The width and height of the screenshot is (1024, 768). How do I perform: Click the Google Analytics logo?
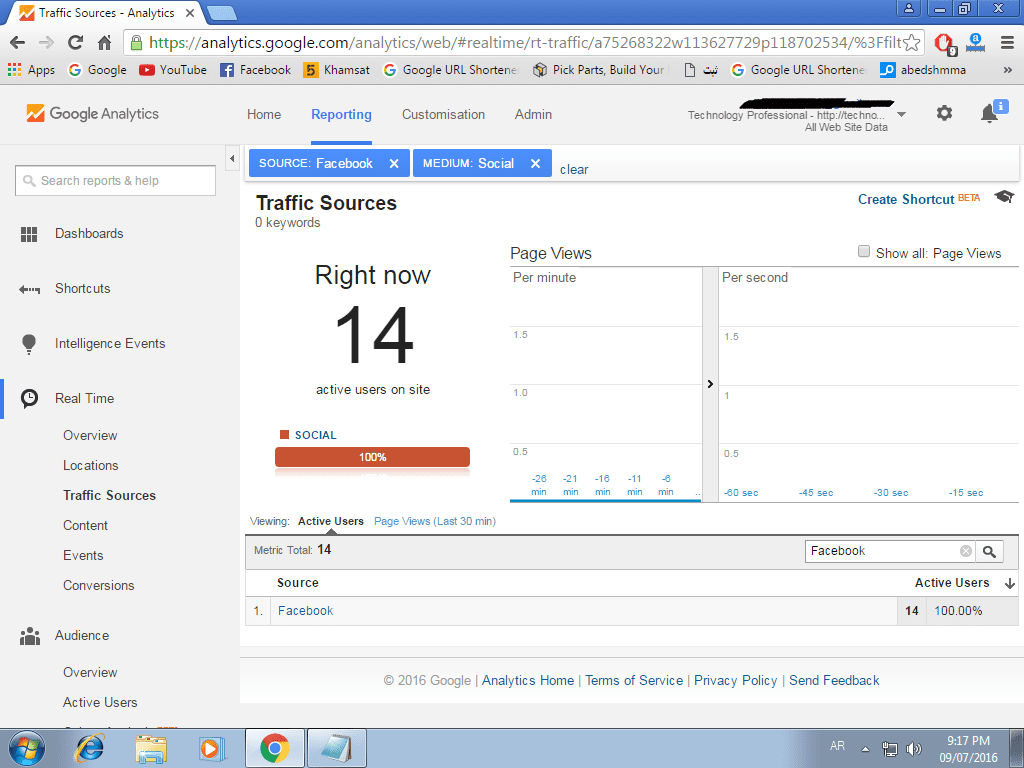pyautogui.click(x=93, y=114)
